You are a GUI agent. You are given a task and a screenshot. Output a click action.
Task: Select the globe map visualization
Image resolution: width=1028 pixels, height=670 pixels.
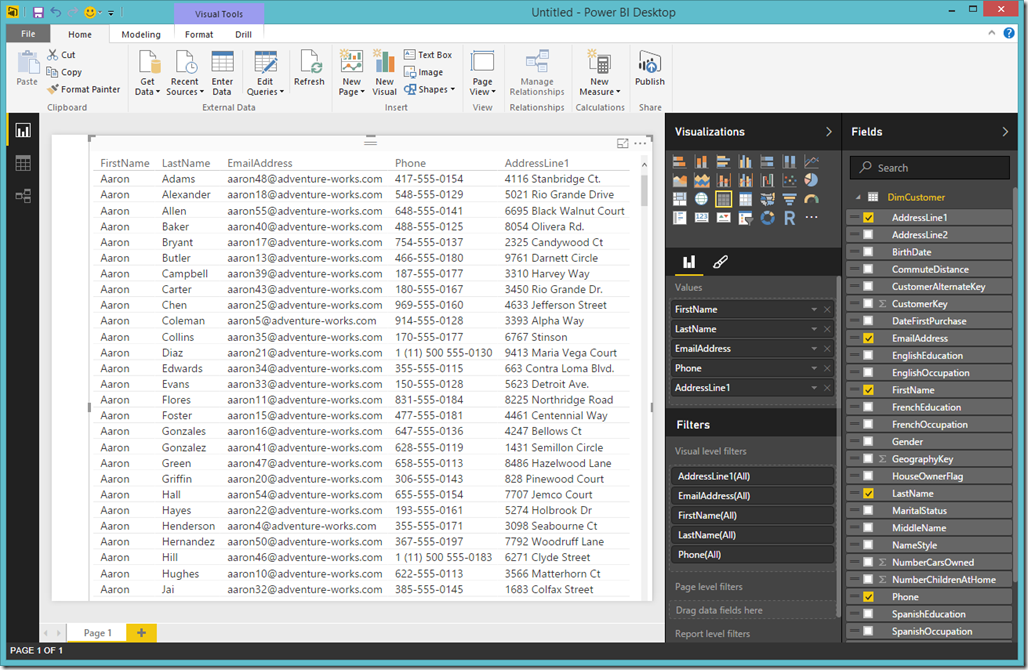click(702, 199)
